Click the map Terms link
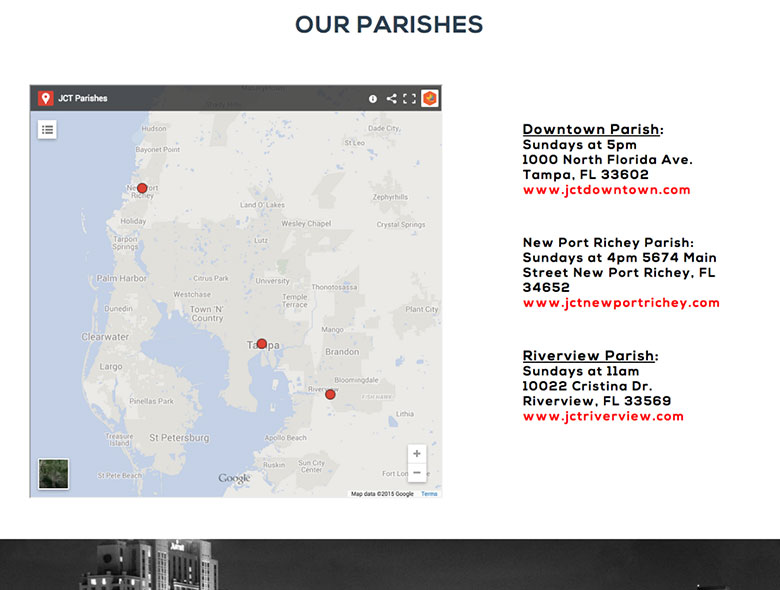 429,494
